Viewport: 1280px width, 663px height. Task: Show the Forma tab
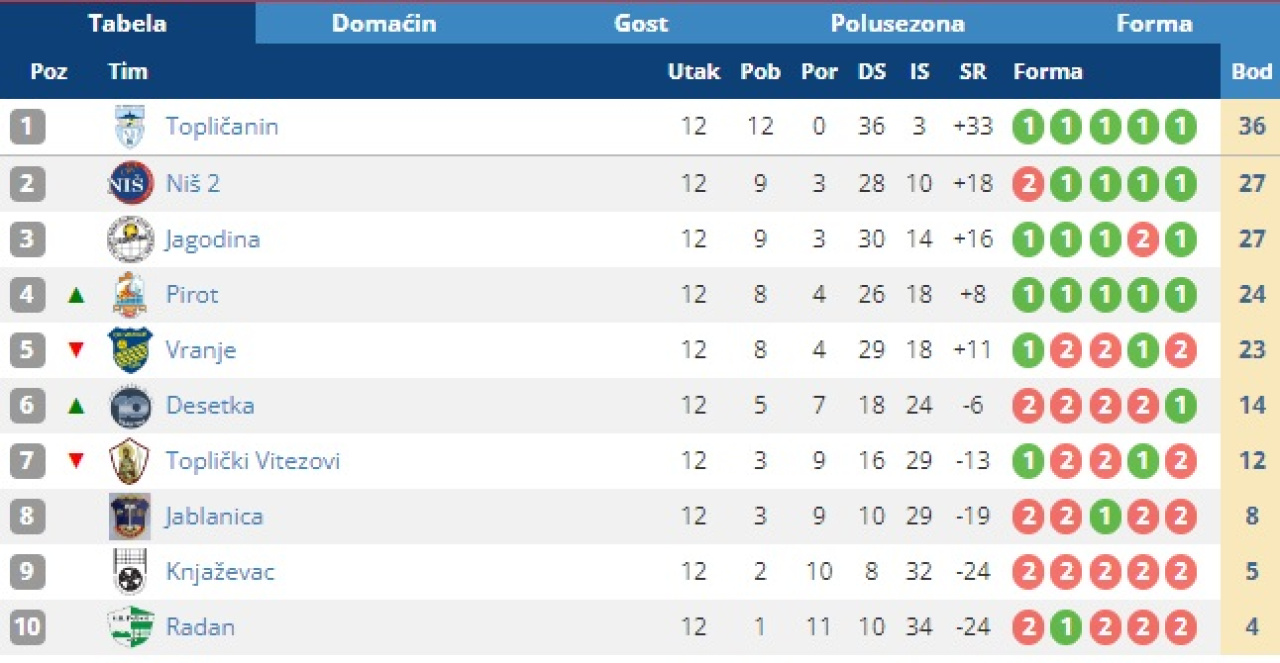(1154, 24)
